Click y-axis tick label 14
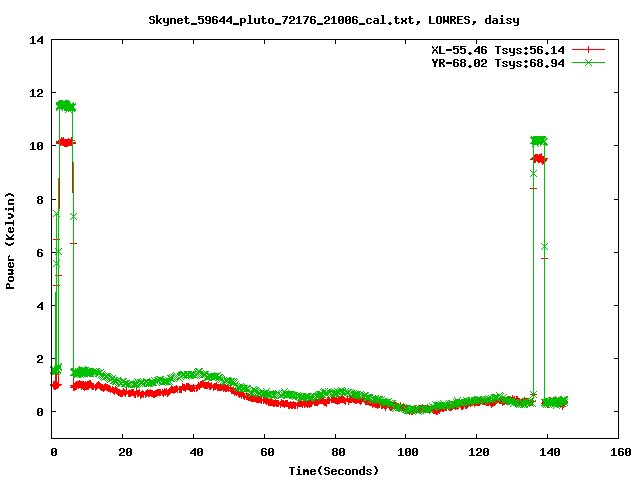640x480 pixels. point(36,40)
